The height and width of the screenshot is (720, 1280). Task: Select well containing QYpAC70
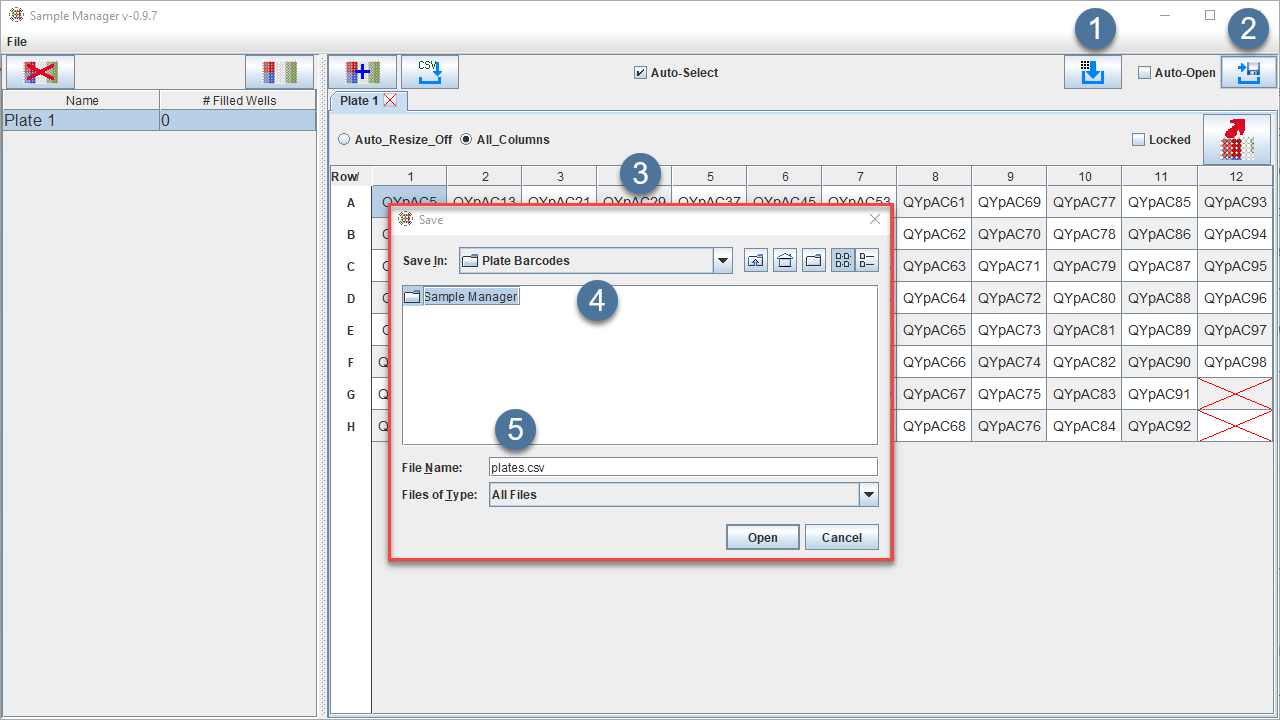click(1009, 234)
